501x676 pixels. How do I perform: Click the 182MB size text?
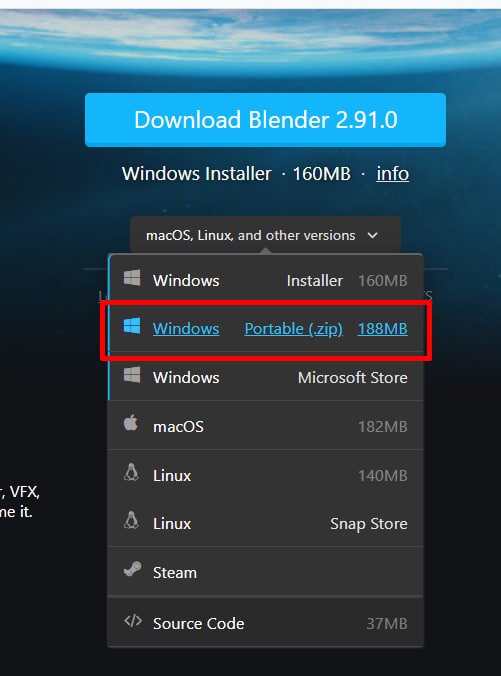pyautogui.click(x=383, y=426)
